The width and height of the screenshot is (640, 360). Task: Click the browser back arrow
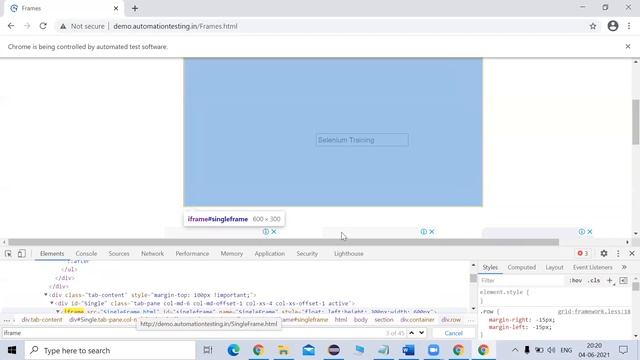(11, 26)
